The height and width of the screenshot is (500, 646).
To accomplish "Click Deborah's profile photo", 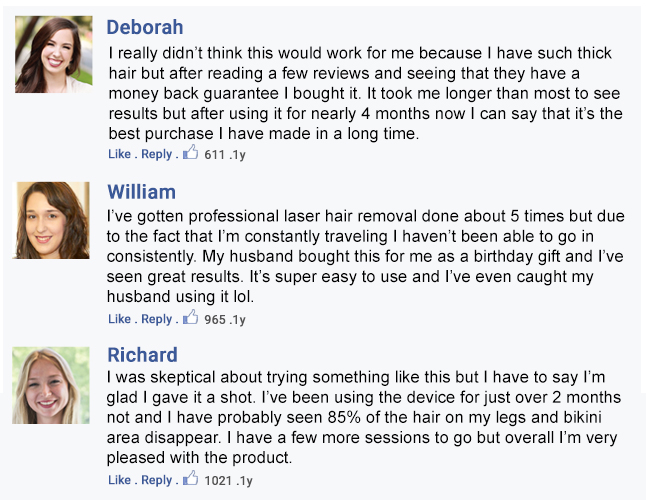I will [54, 54].
